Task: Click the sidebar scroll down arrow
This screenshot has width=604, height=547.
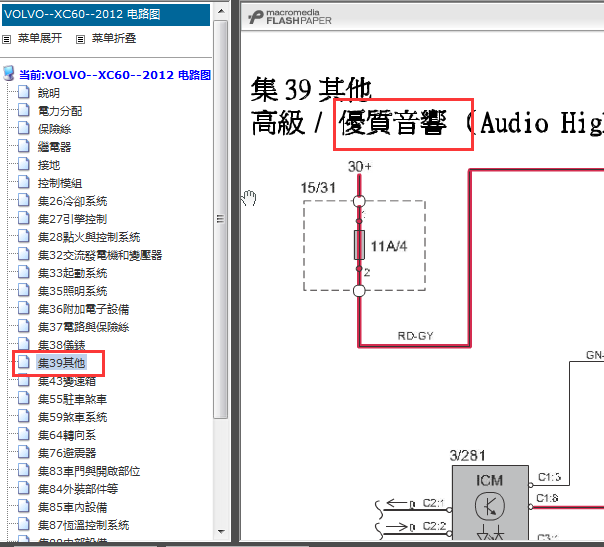Action: point(221,532)
